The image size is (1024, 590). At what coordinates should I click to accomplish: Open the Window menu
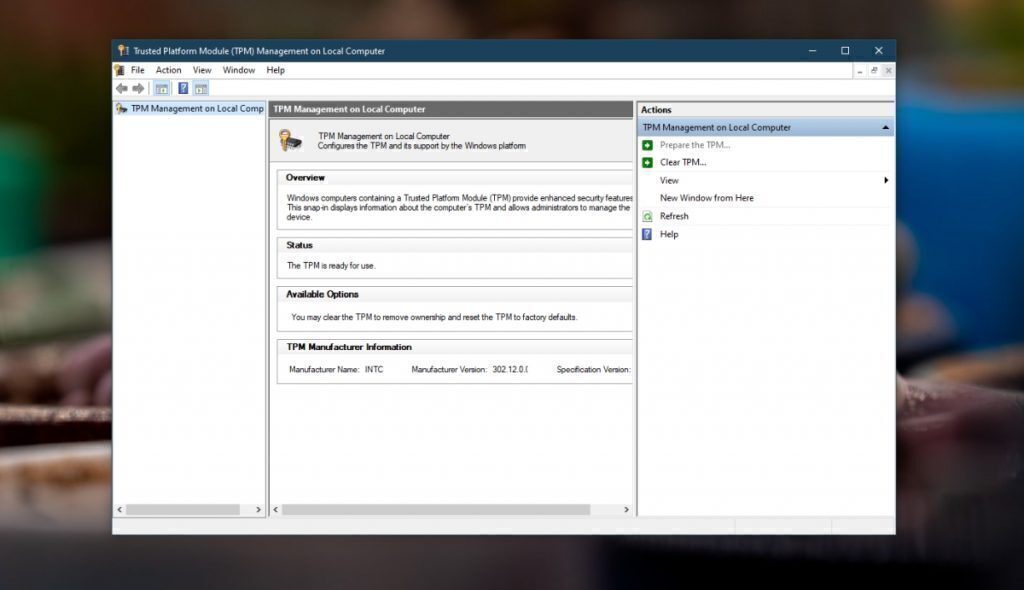[238, 70]
